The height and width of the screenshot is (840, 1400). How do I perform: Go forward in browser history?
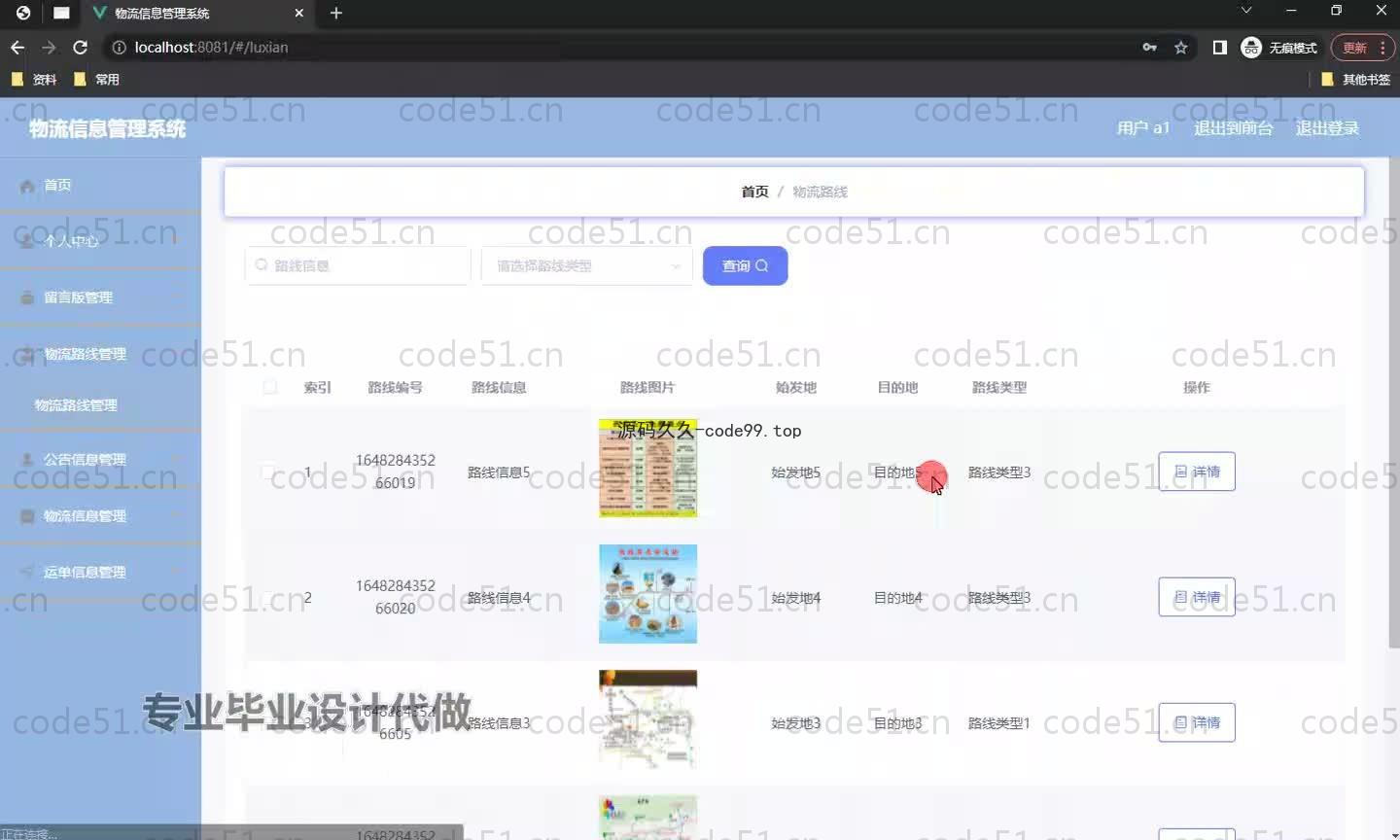(x=49, y=47)
